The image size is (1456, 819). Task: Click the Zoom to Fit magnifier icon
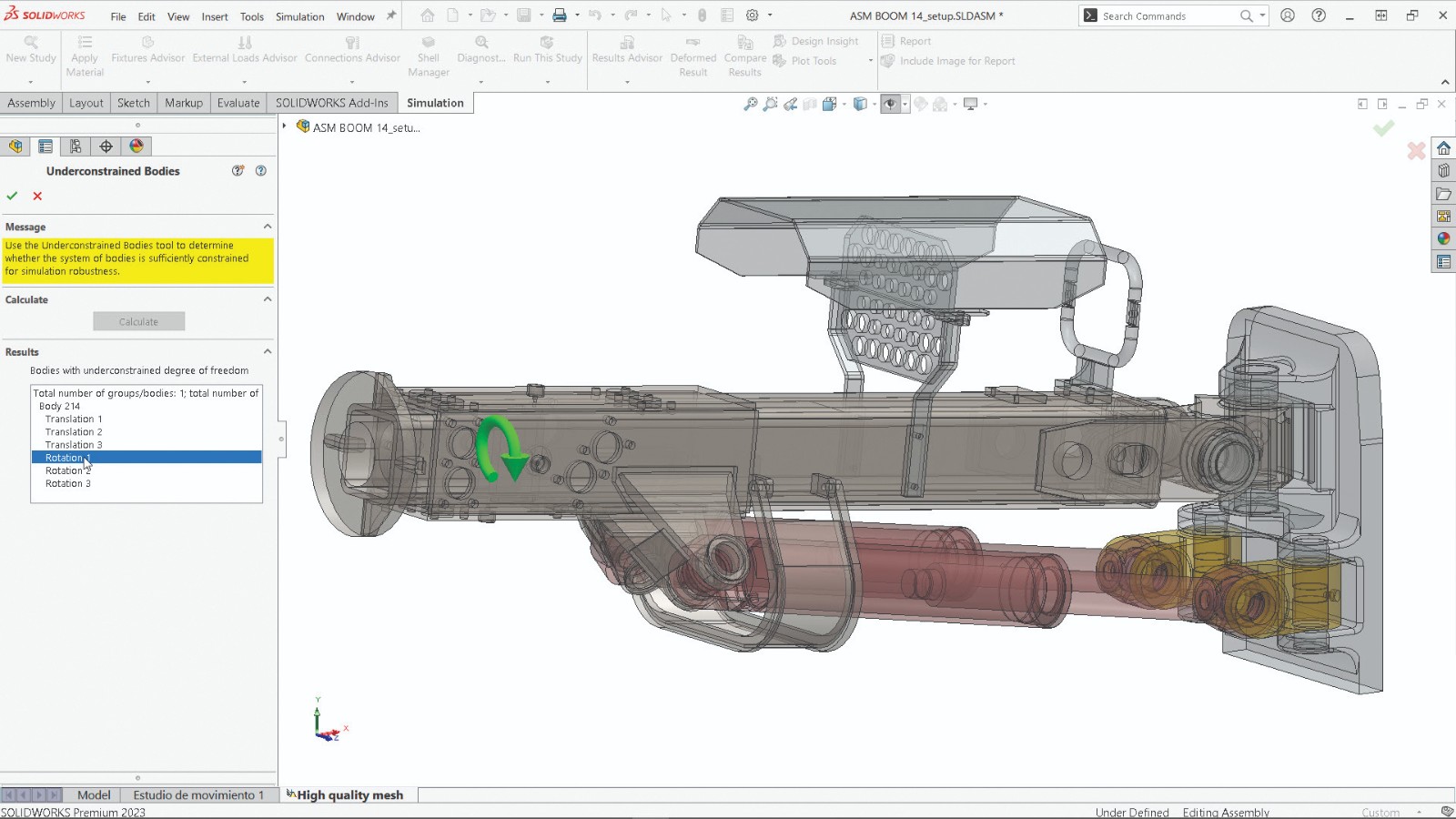click(751, 105)
